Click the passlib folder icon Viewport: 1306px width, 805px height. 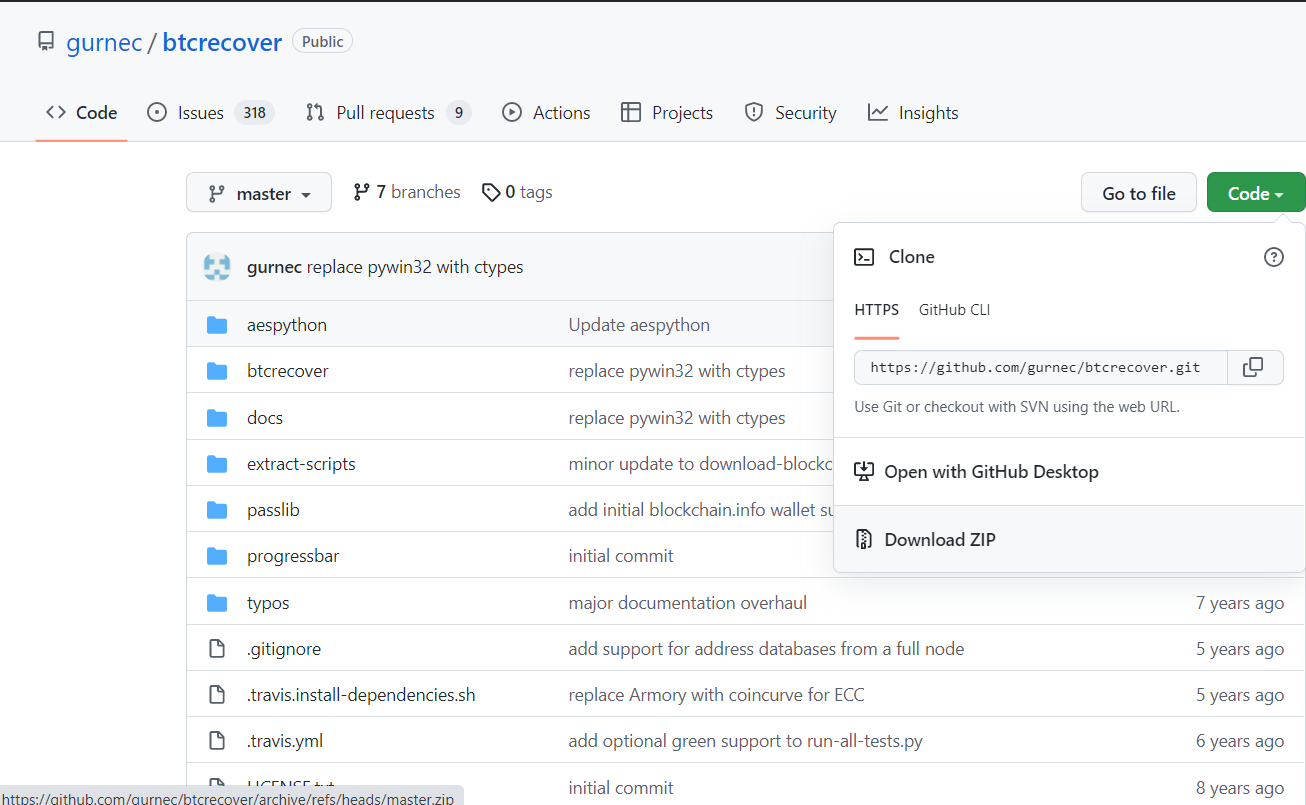coord(217,510)
